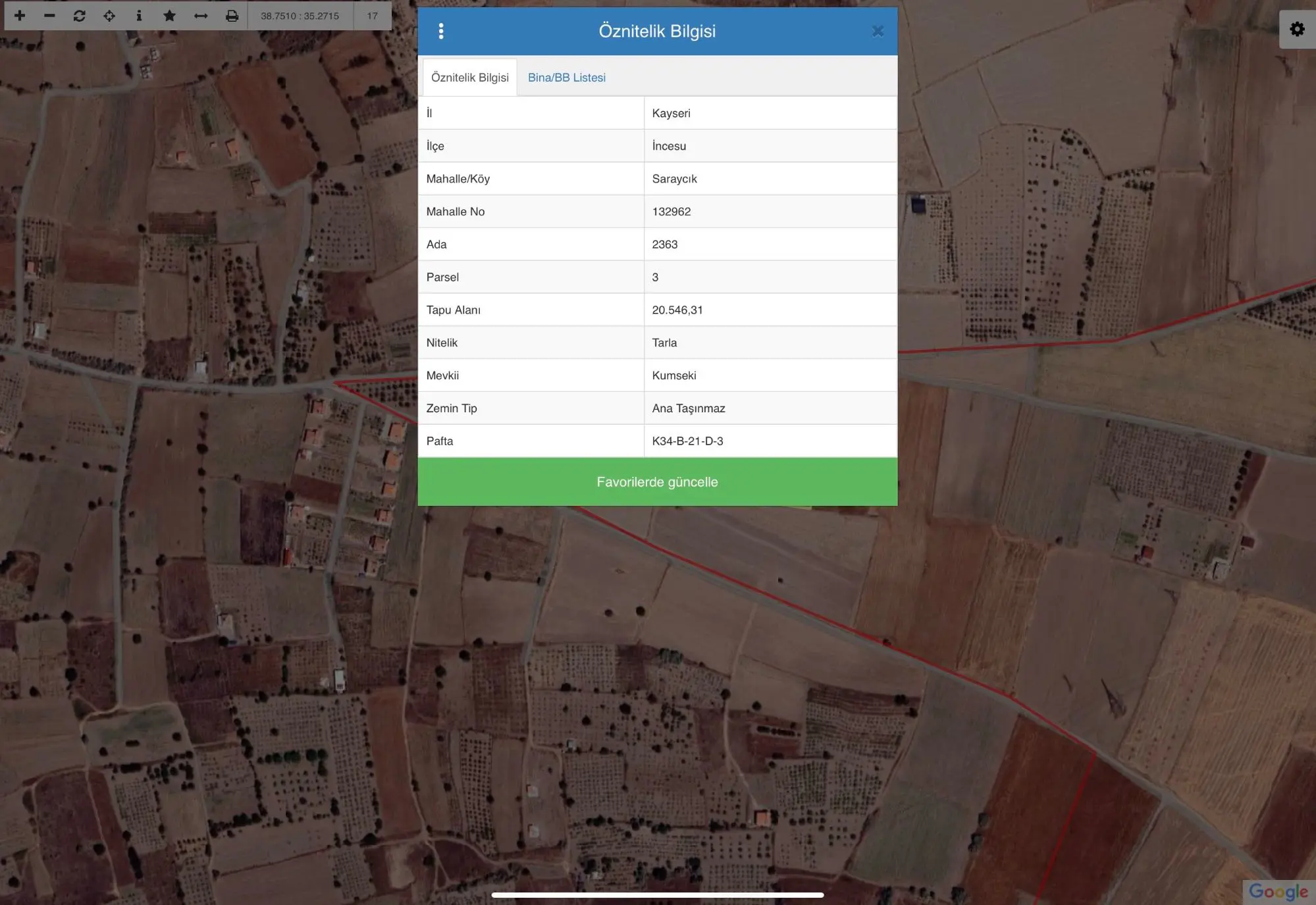Print the map with printer icon
The image size is (1316, 905).
(232, 15)
